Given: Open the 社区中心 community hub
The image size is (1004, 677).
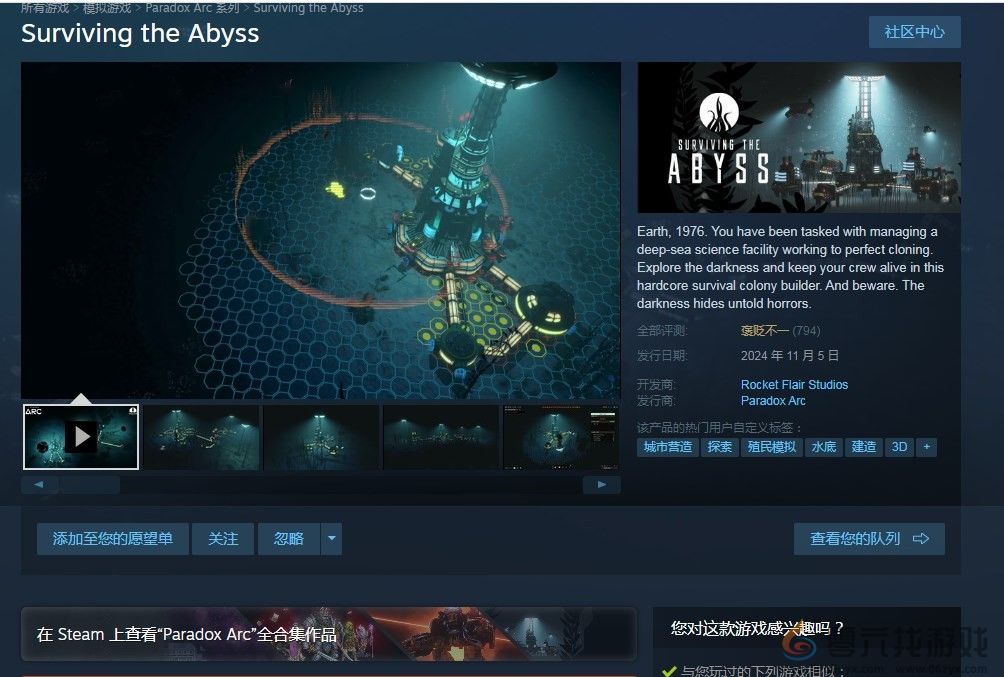Looking at the screenshot, I should [x=914, y=31].
